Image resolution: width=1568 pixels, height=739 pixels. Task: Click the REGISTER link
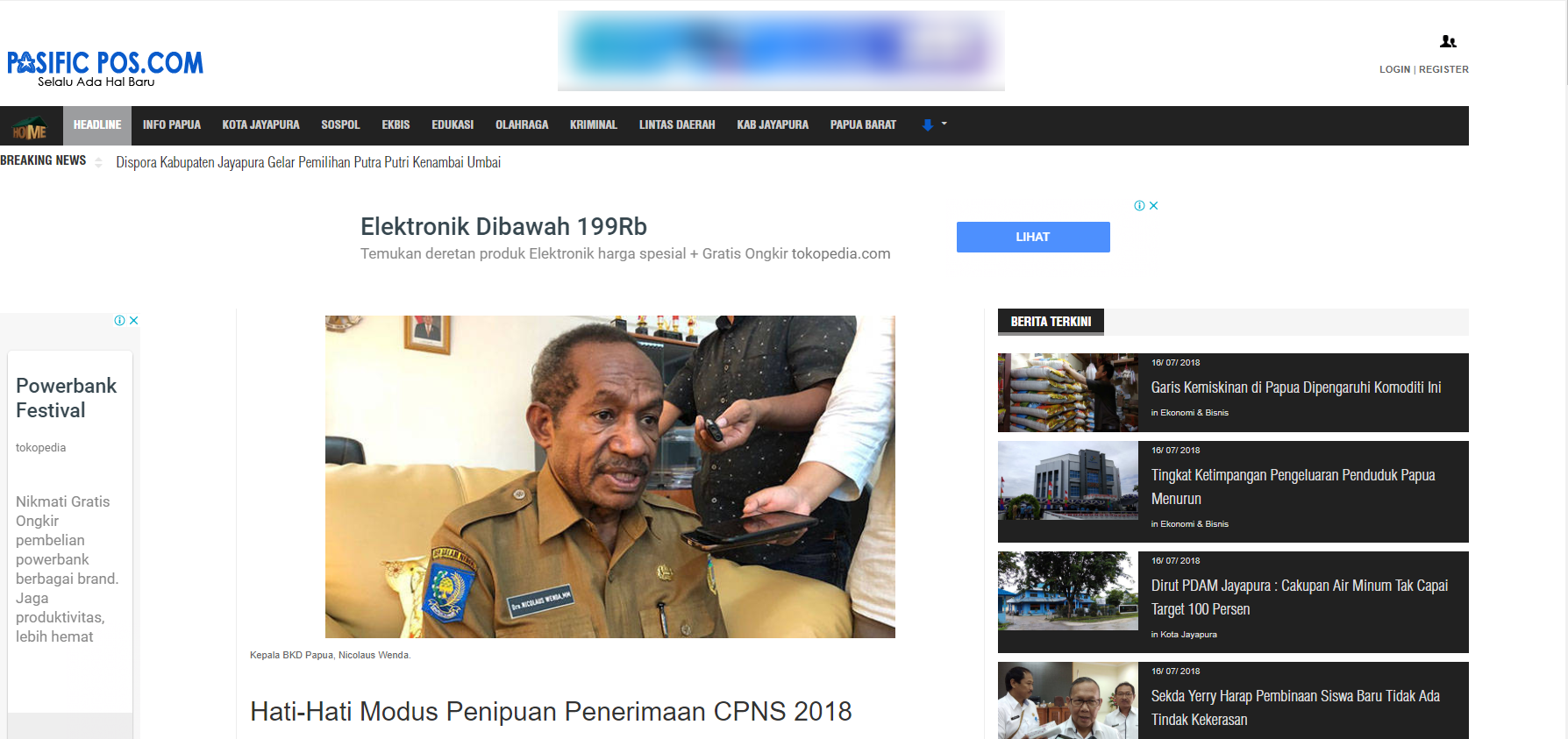pyautogui.click(x=1443, y=69)
